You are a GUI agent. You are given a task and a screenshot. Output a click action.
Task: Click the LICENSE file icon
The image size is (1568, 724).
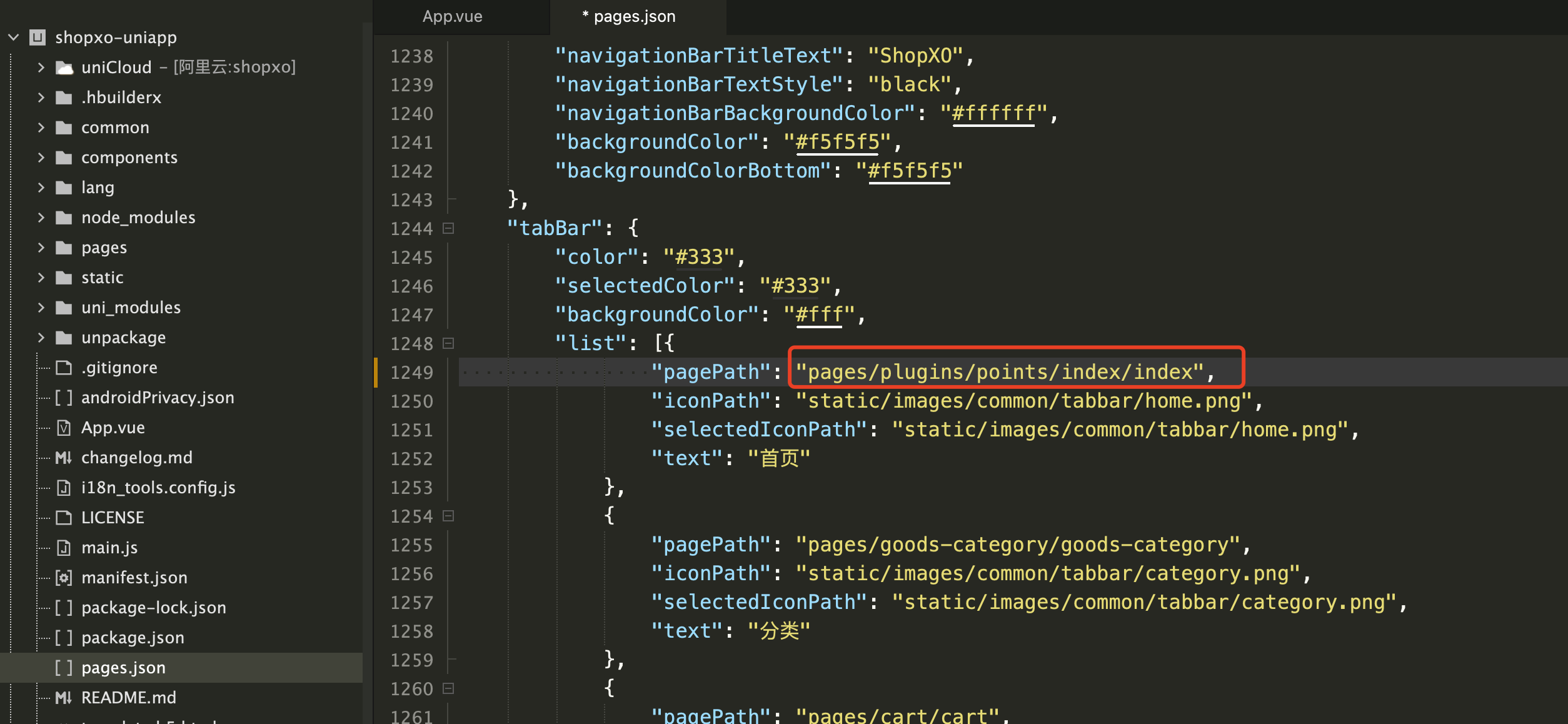click(64, 518)
